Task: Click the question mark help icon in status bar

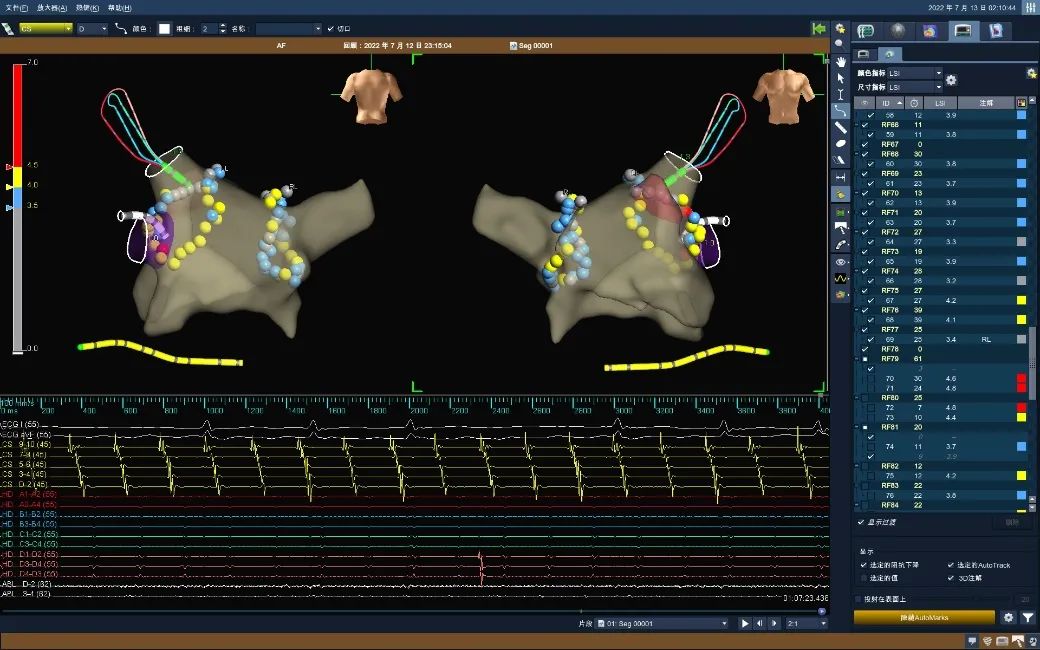Action: point(1032,641)
